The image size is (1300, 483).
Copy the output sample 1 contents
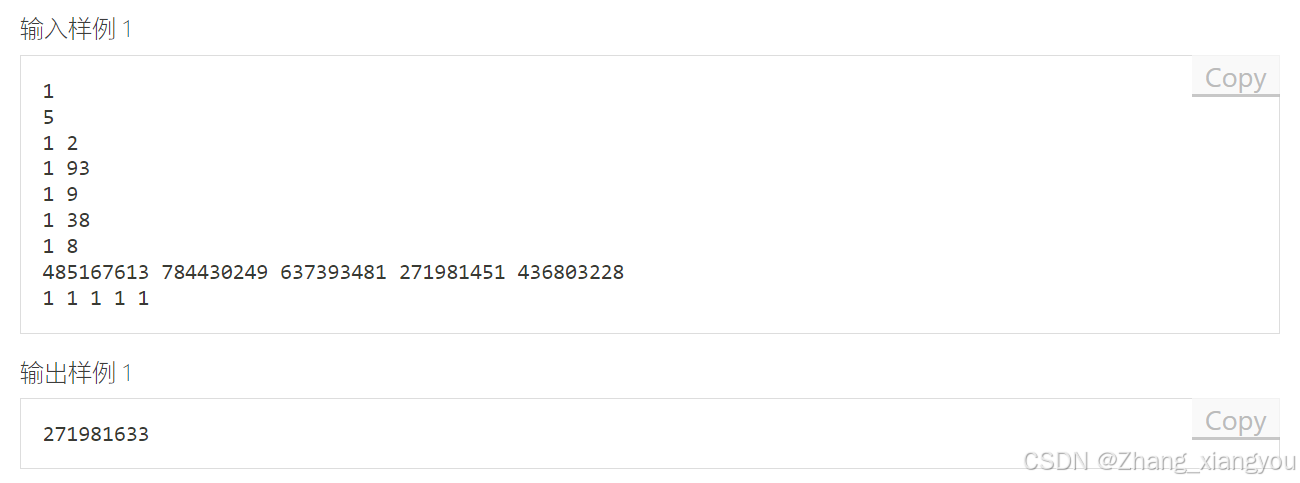click(x=1235, y=421)
